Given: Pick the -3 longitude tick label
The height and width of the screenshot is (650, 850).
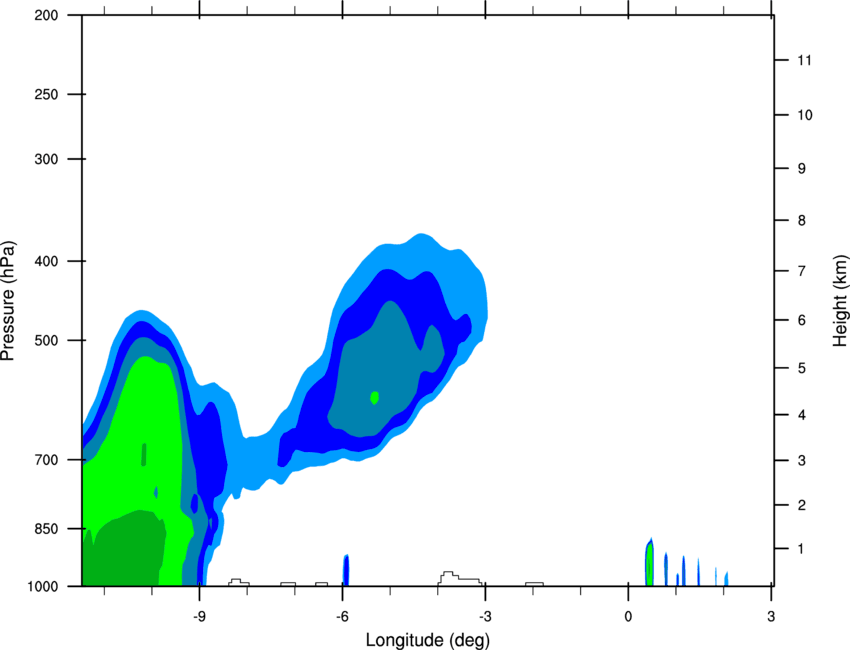Looking at the screenshot, I should point(485,616).
